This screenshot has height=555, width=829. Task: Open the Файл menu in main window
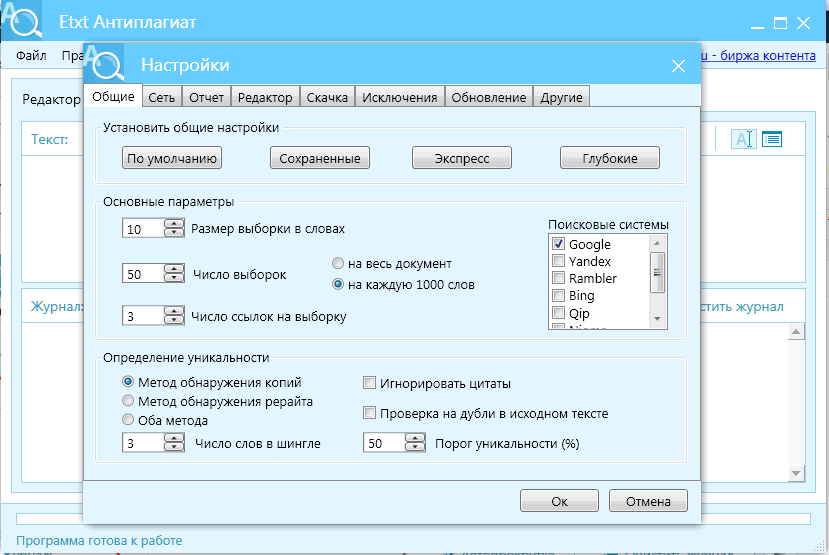tap(31, 56)
